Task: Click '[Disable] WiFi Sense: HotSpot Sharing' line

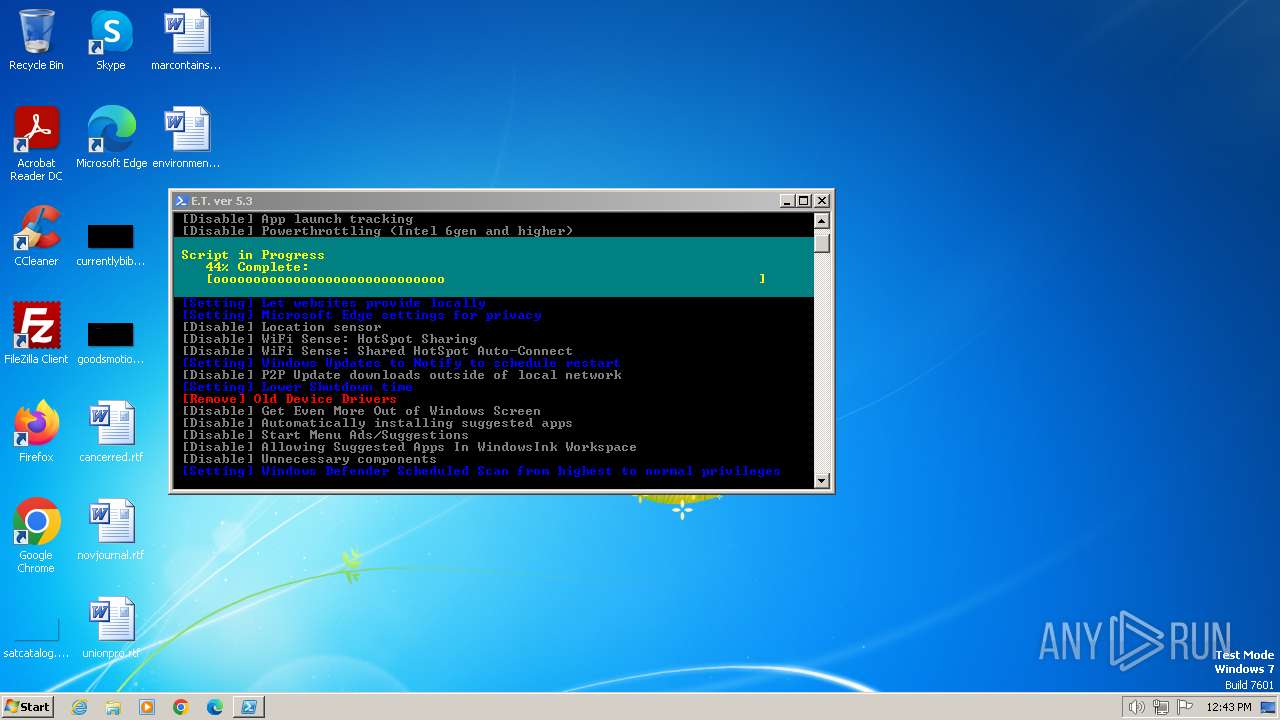Action: click(329, 339)
